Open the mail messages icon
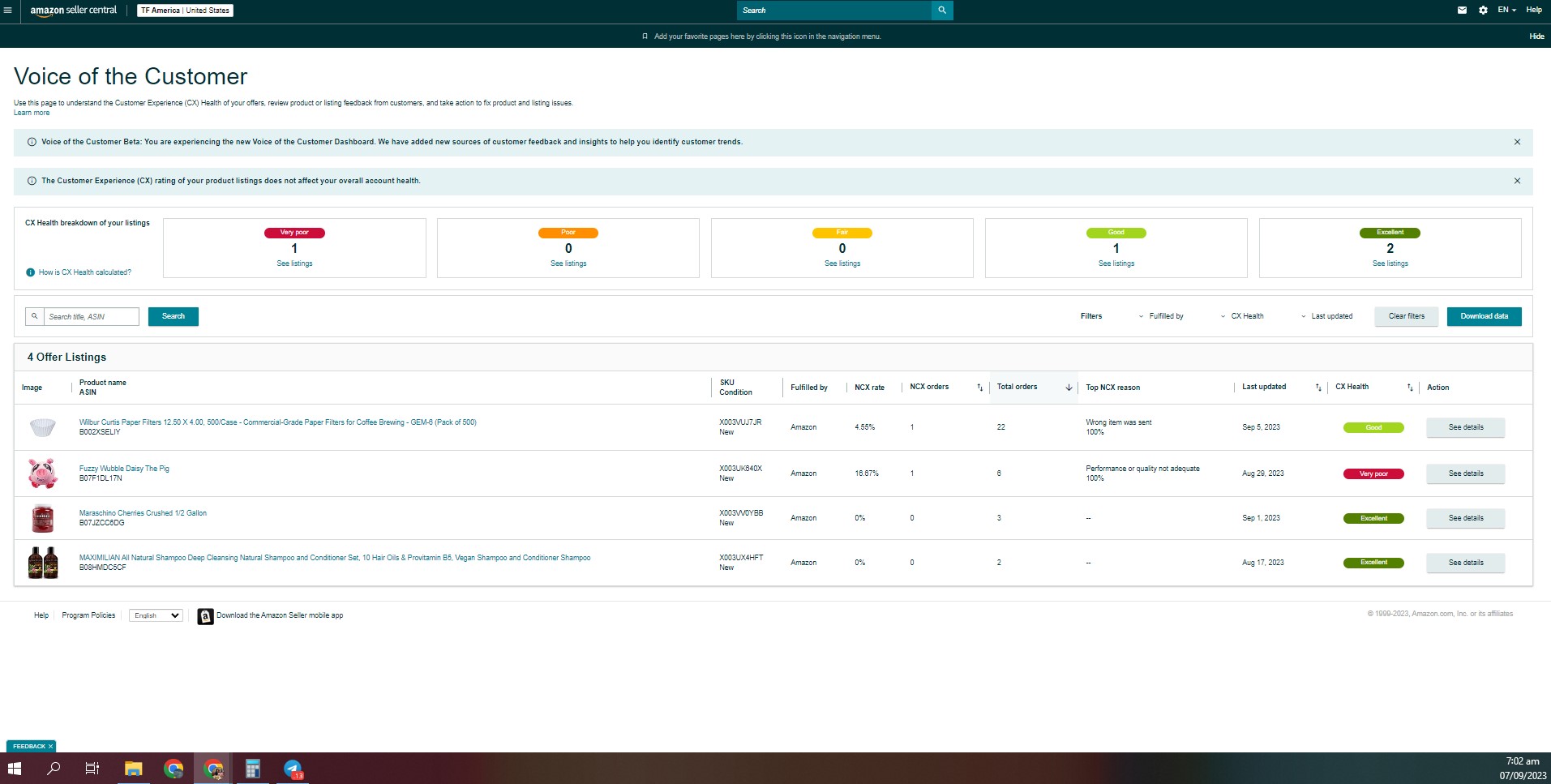Image resolution: width=1551 pixels, height=784 pixels. 1462,11
